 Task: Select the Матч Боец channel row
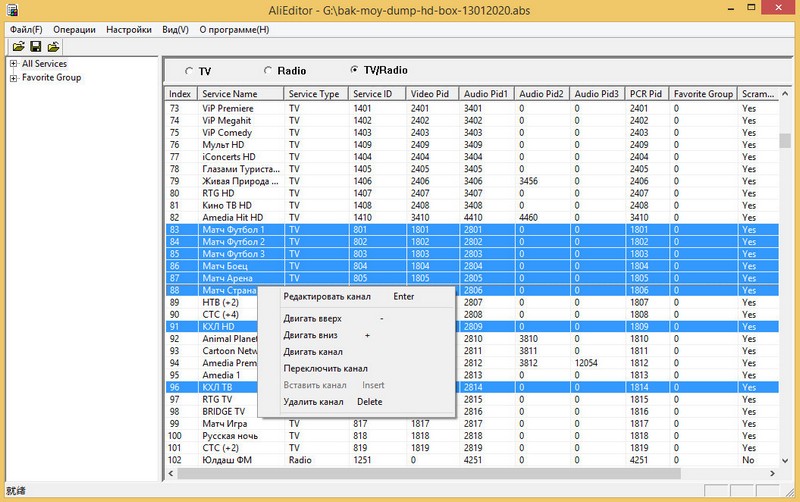coord(472,266)
